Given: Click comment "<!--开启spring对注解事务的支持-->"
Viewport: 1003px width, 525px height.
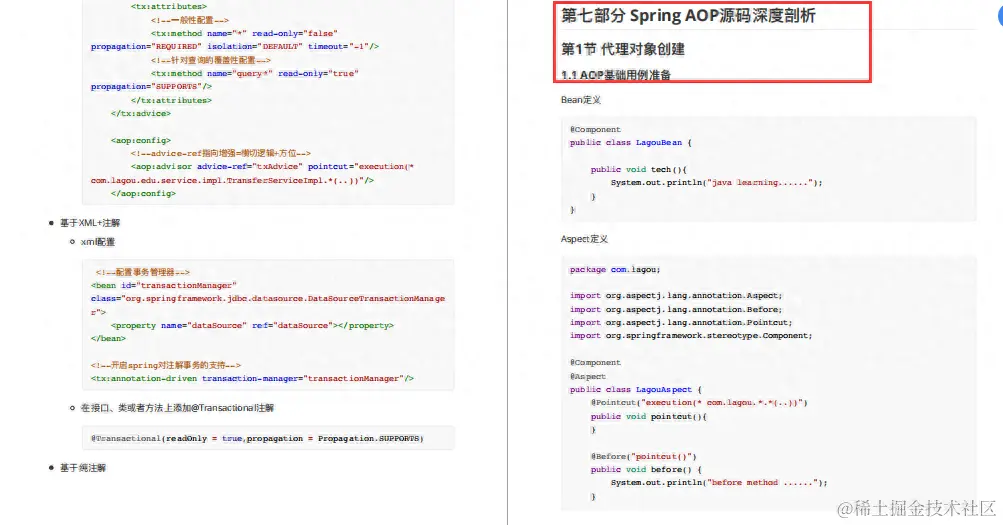Looking at the screenshot, I should [x=166, y=366].
